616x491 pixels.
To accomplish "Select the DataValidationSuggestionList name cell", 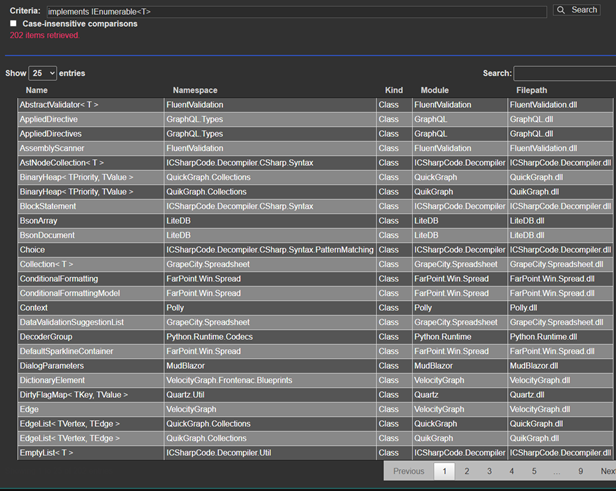I will pos(90,323).
